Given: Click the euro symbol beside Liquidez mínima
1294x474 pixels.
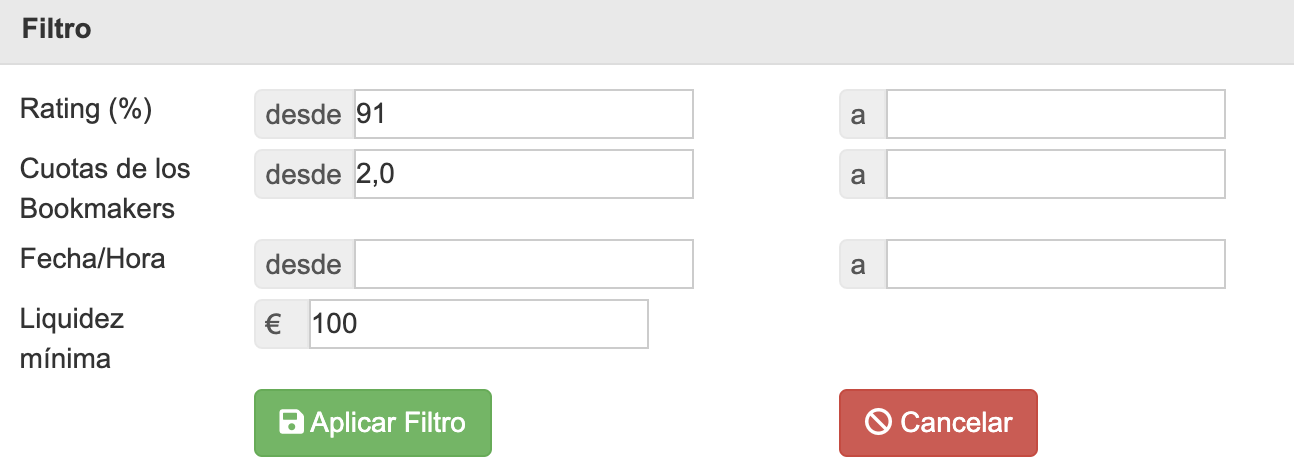Looking at the screenshot, I should click(x=272, y=324).
